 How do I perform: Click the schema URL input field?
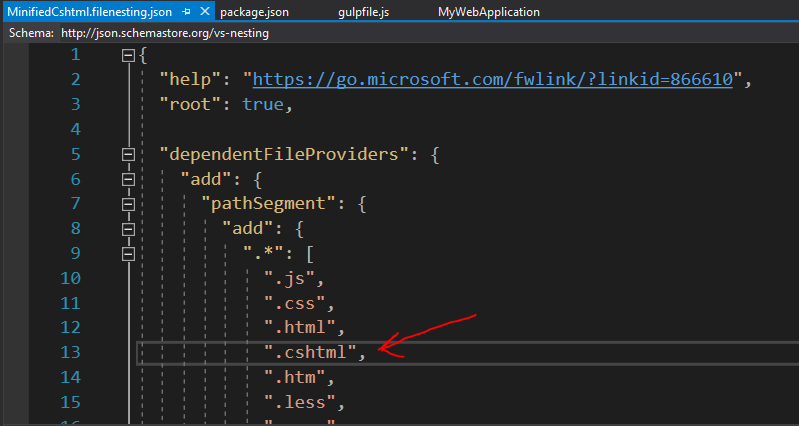(x=428, y=34)
